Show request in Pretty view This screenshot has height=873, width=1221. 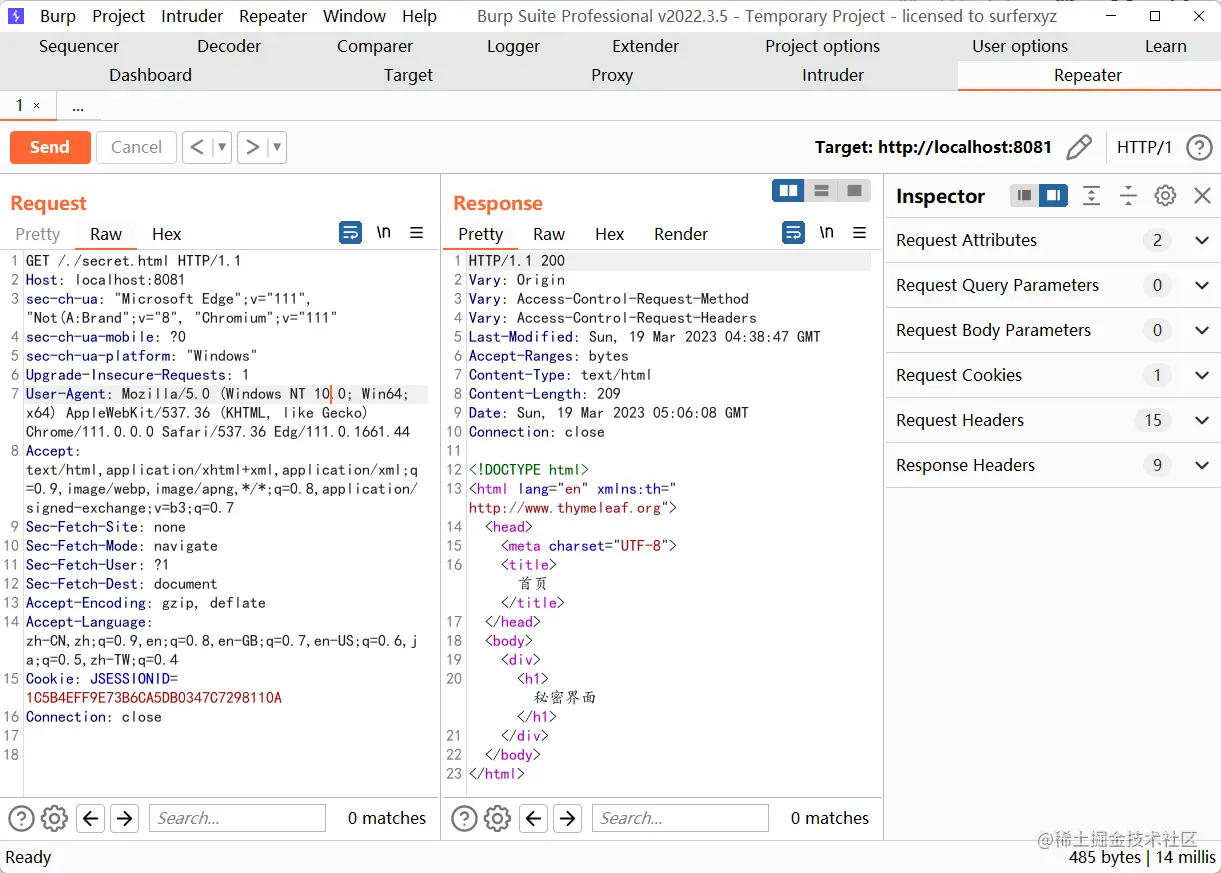38,234
